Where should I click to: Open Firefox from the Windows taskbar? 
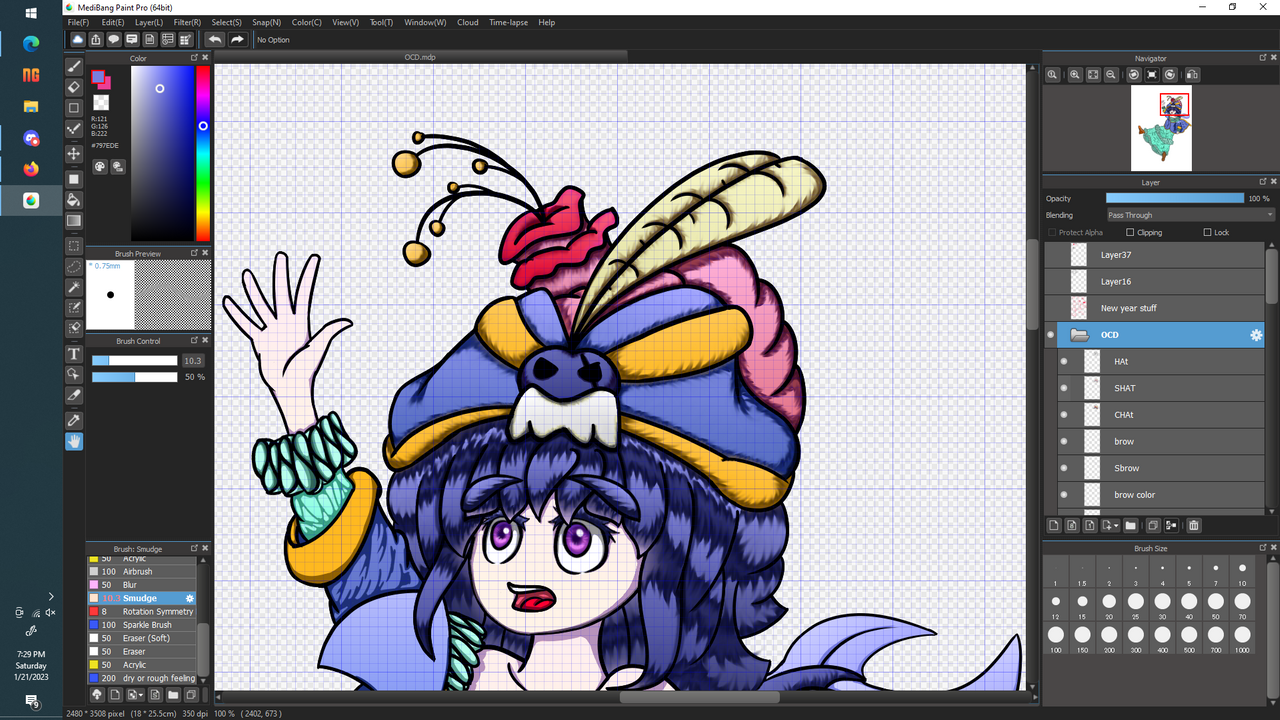(31, 168)
